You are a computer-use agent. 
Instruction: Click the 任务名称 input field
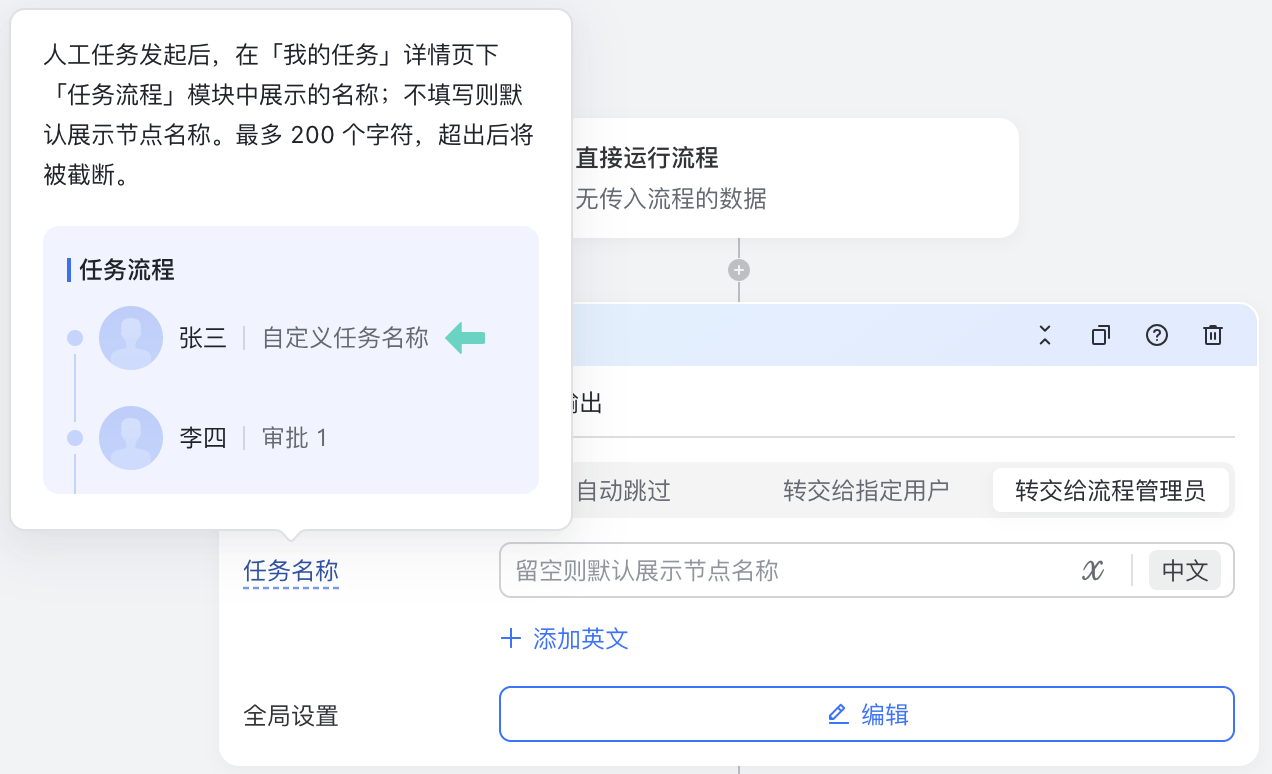coord(786,570)
